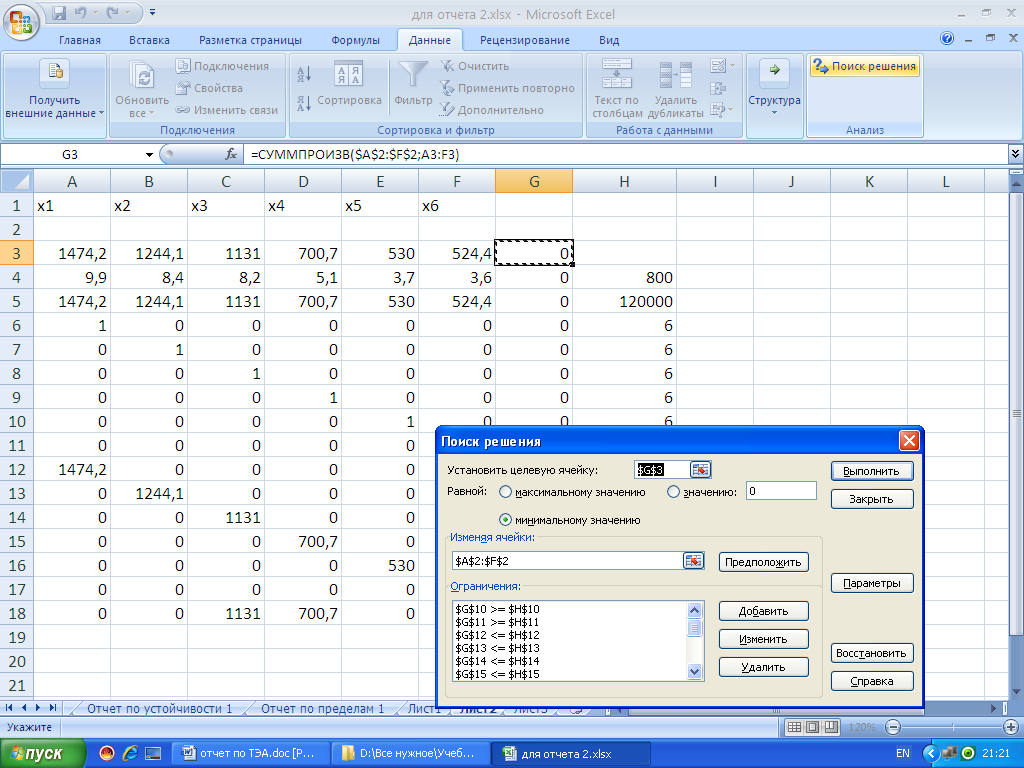Click Применить повторно command

(507, 88)
